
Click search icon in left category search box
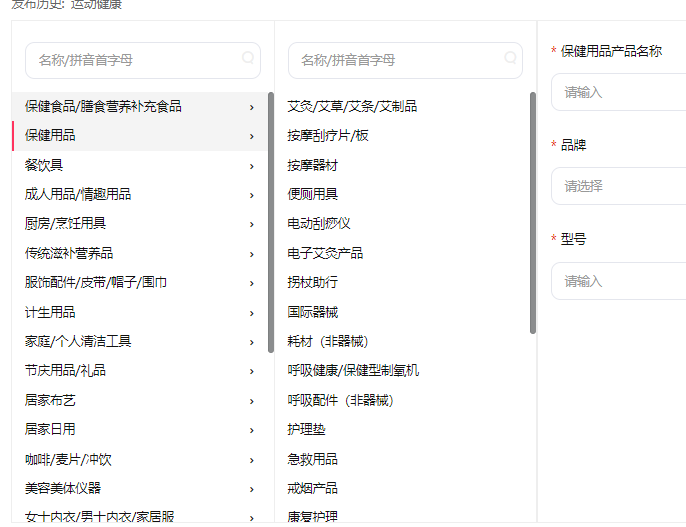click(248, 59)
